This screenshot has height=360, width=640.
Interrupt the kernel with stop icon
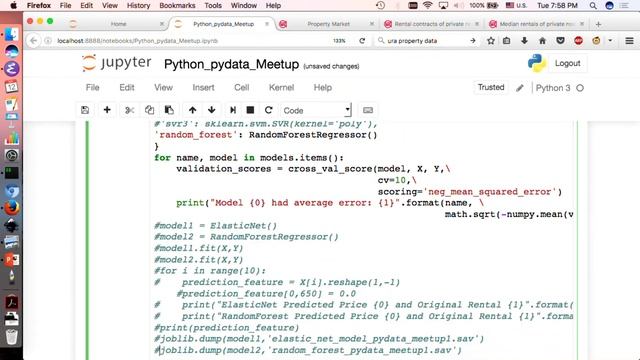coord(250,110)
